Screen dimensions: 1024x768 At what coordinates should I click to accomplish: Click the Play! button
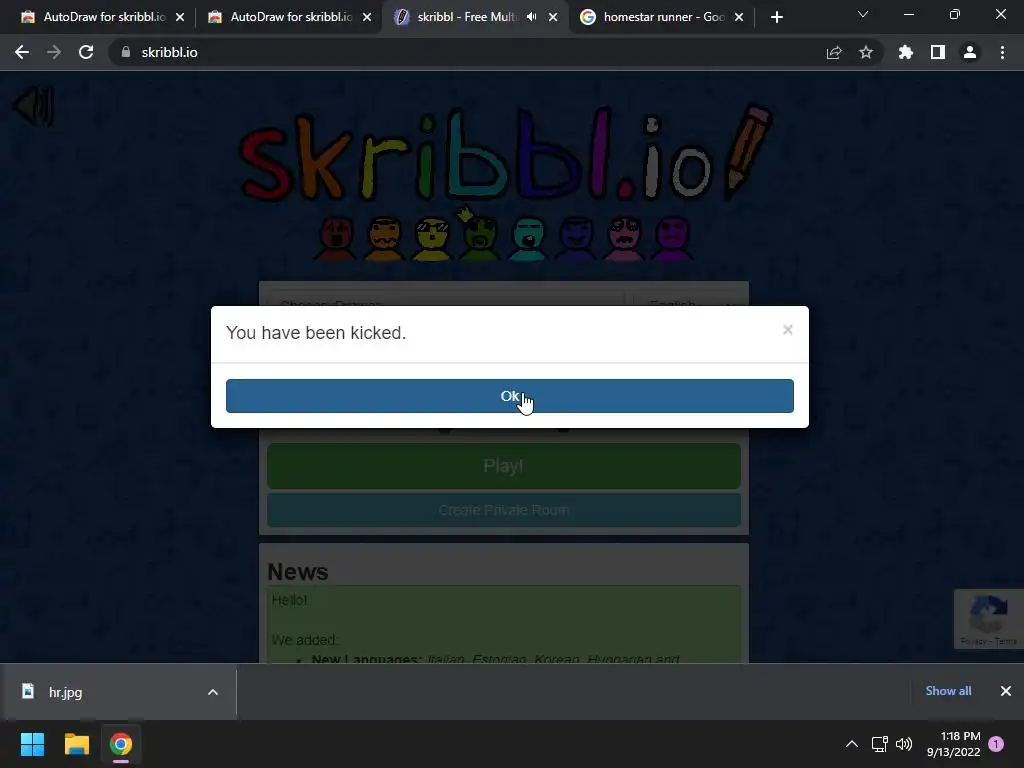[504, 466]
